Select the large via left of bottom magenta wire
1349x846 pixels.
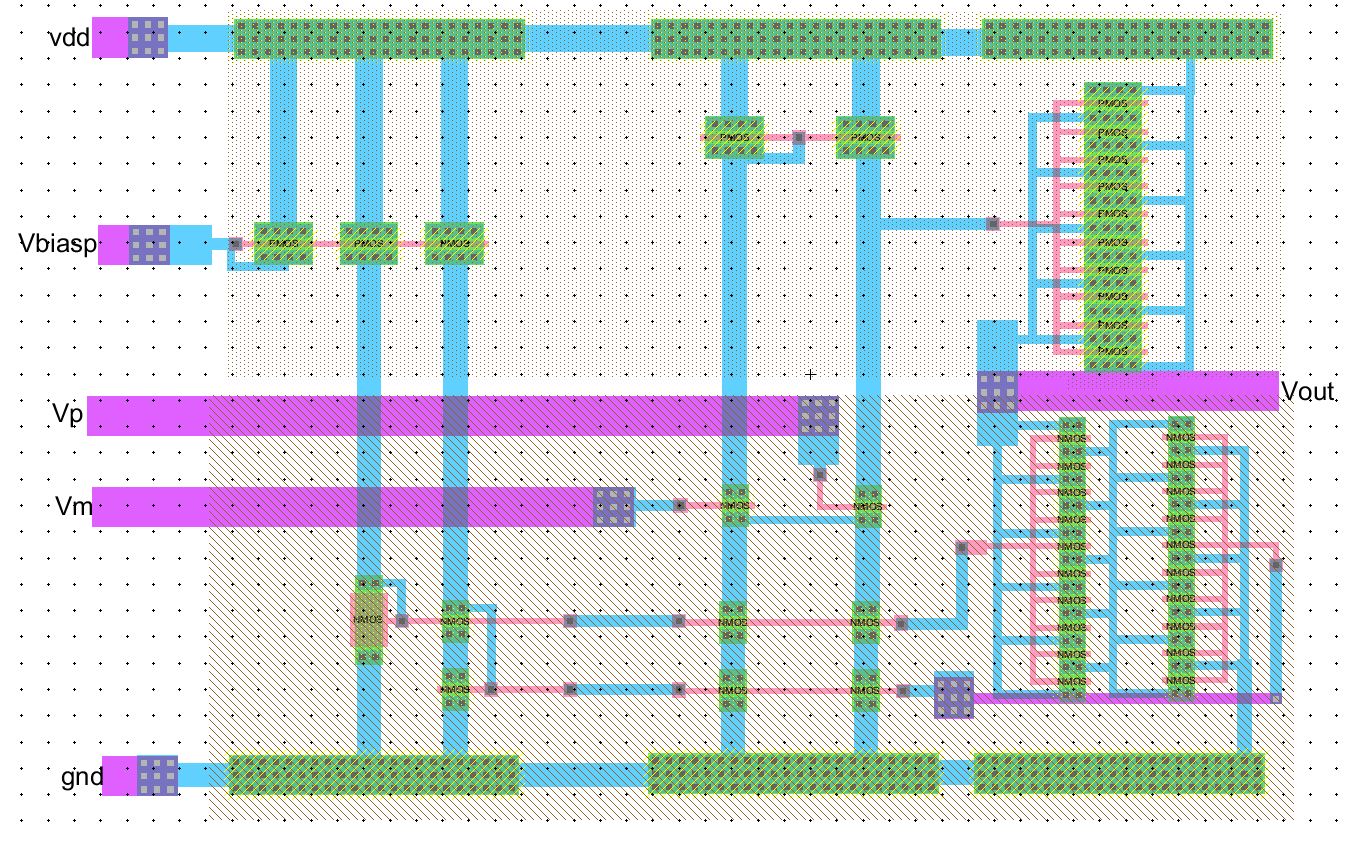[x=953, y=696]
